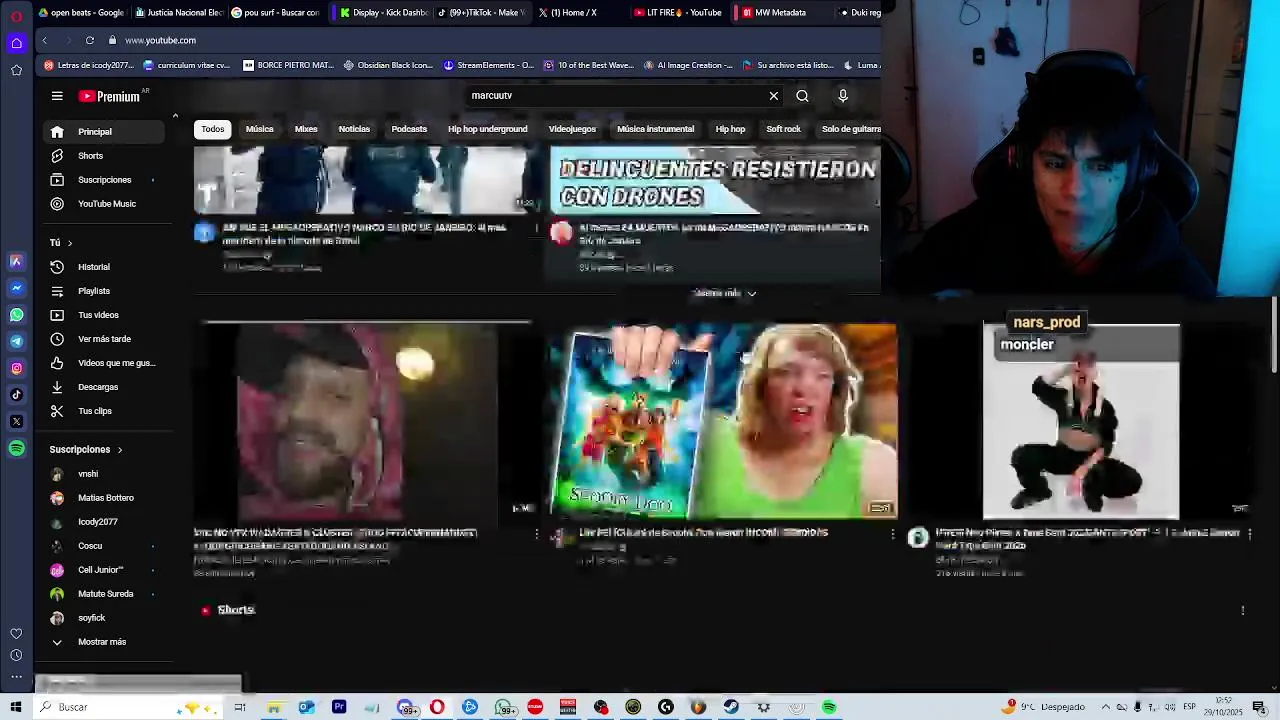Select the Noticias filter chip
The image size is (1280, 720).
pyautogui.click(x=354, y=129)
